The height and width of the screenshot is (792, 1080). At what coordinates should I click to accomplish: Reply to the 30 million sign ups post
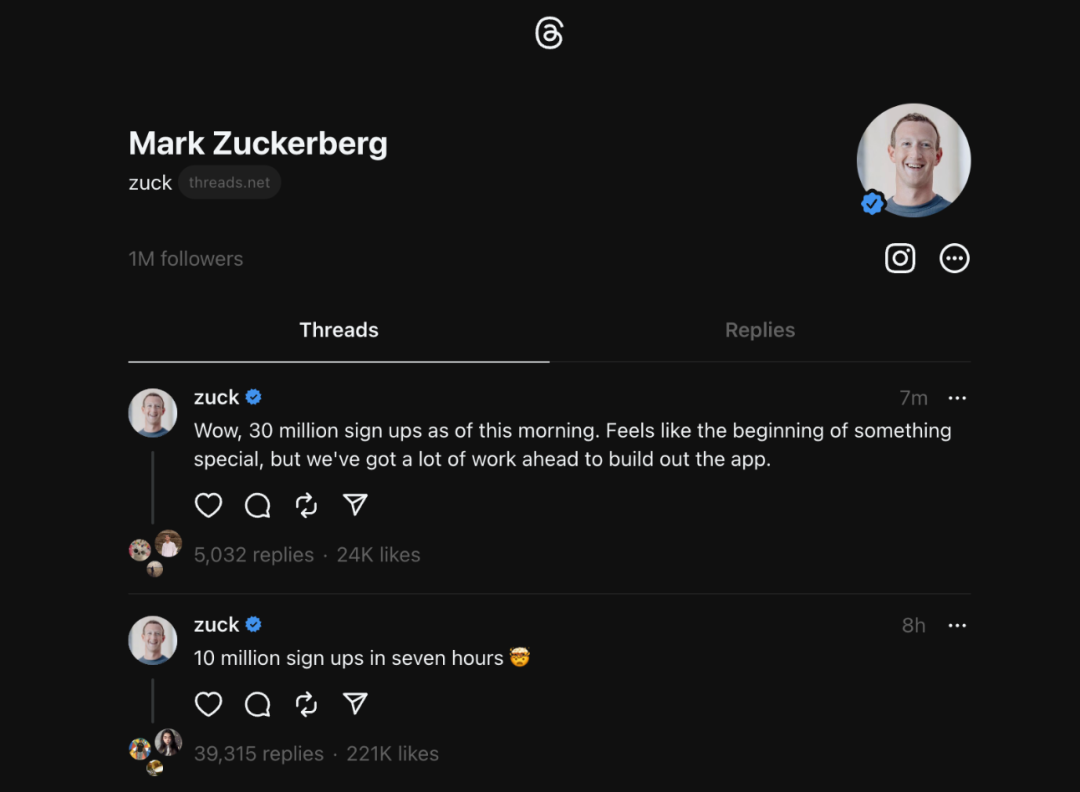(x=258, y=506)
